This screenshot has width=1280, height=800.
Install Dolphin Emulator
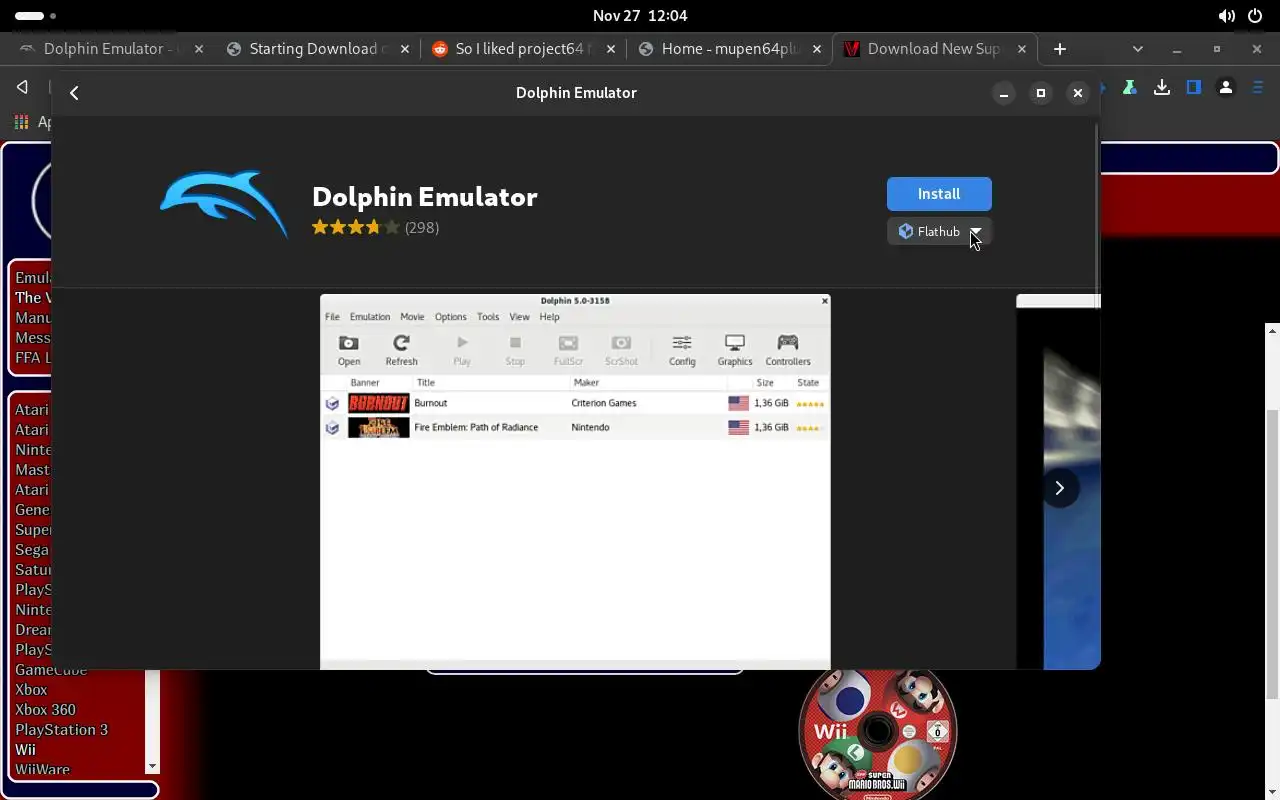point(939,194)
